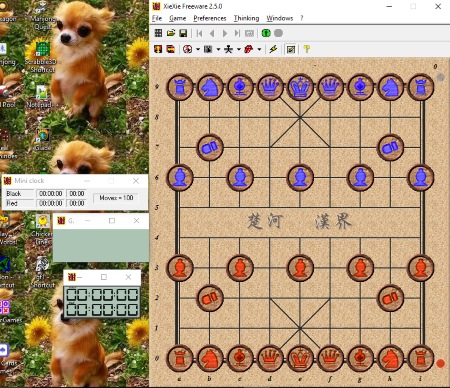Click the top row of the digital clock display
This screenshot has height=388, width=450.
tap(102, 295)
